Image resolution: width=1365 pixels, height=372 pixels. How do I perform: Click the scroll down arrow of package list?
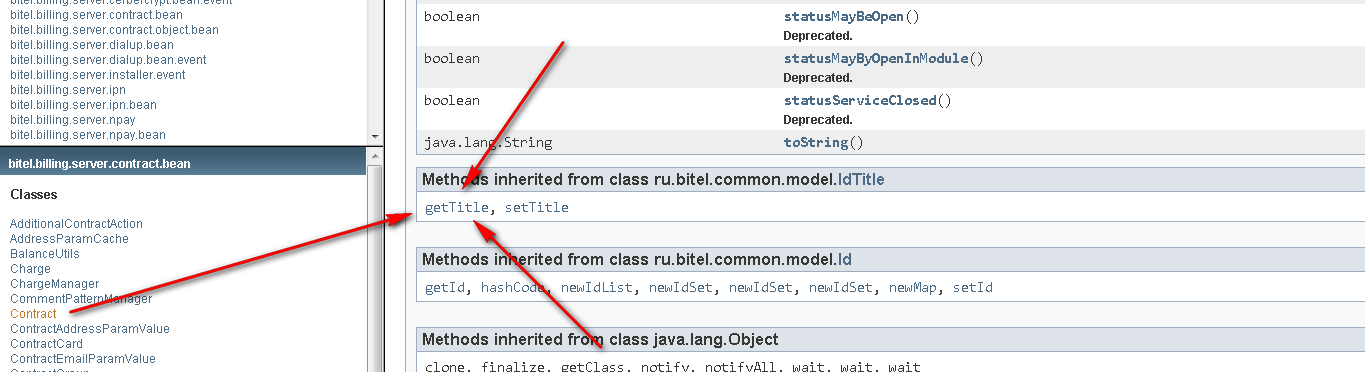pos(375,136)
